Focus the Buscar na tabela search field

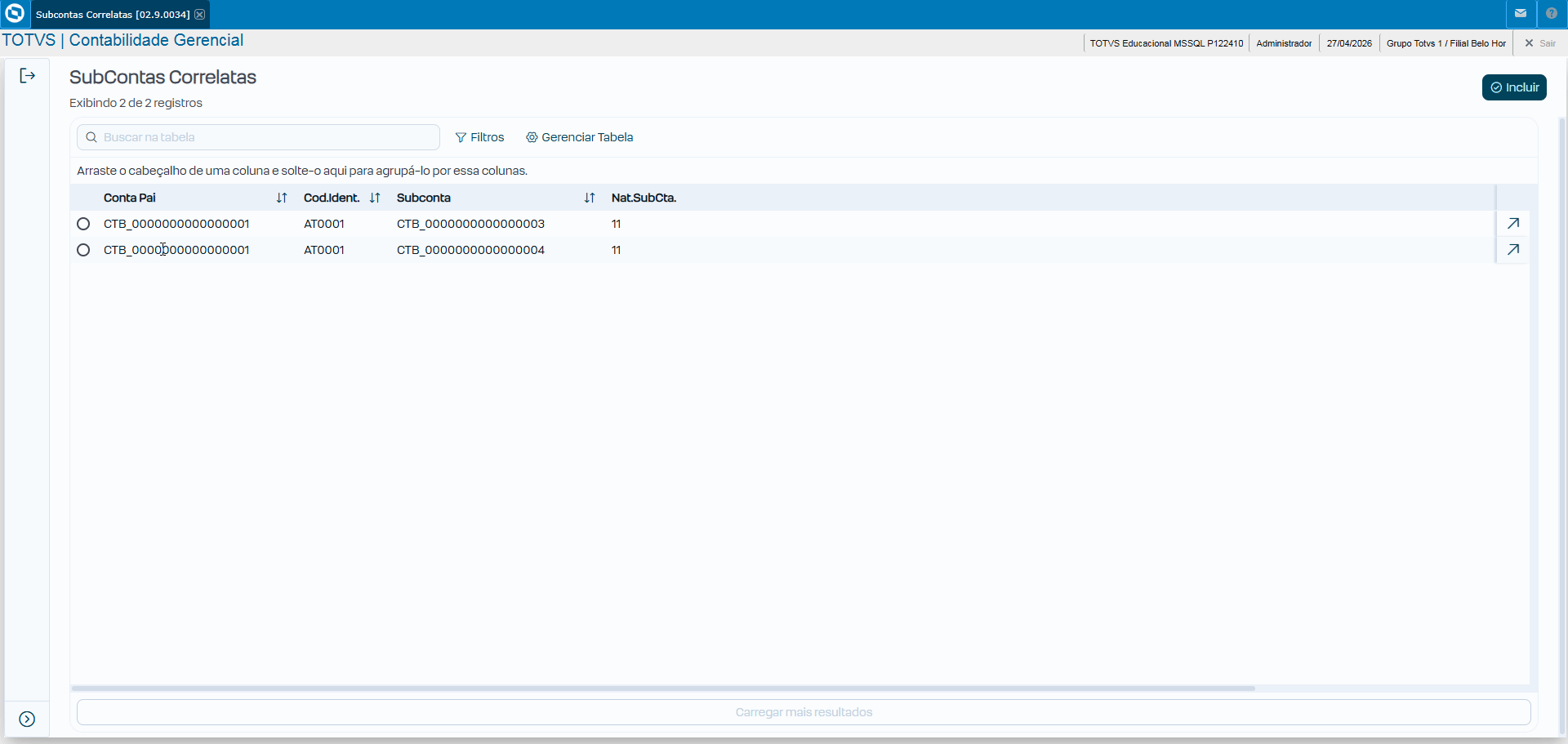(258, 137)
